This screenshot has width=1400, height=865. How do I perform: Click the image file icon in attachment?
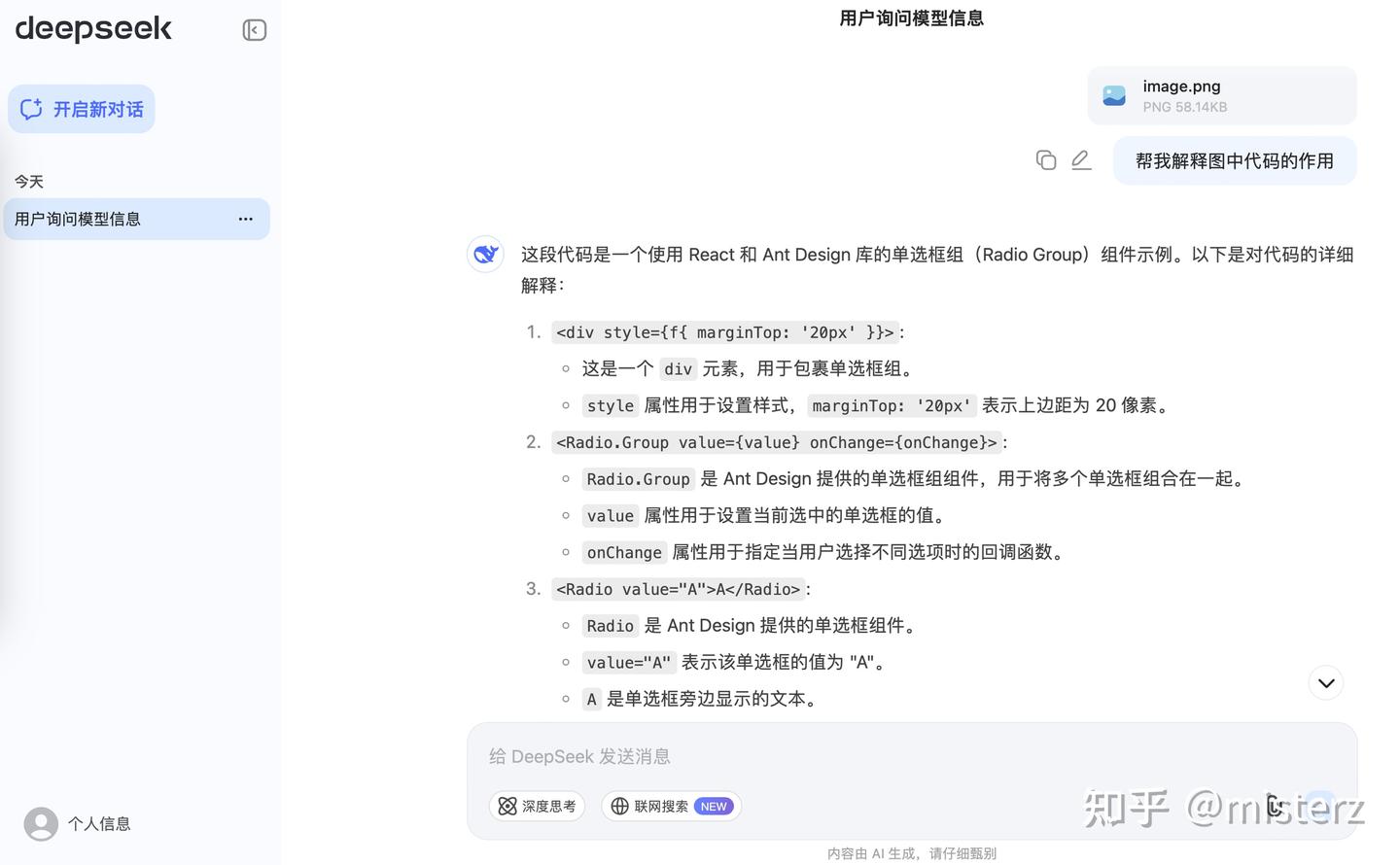point(1114,95)
